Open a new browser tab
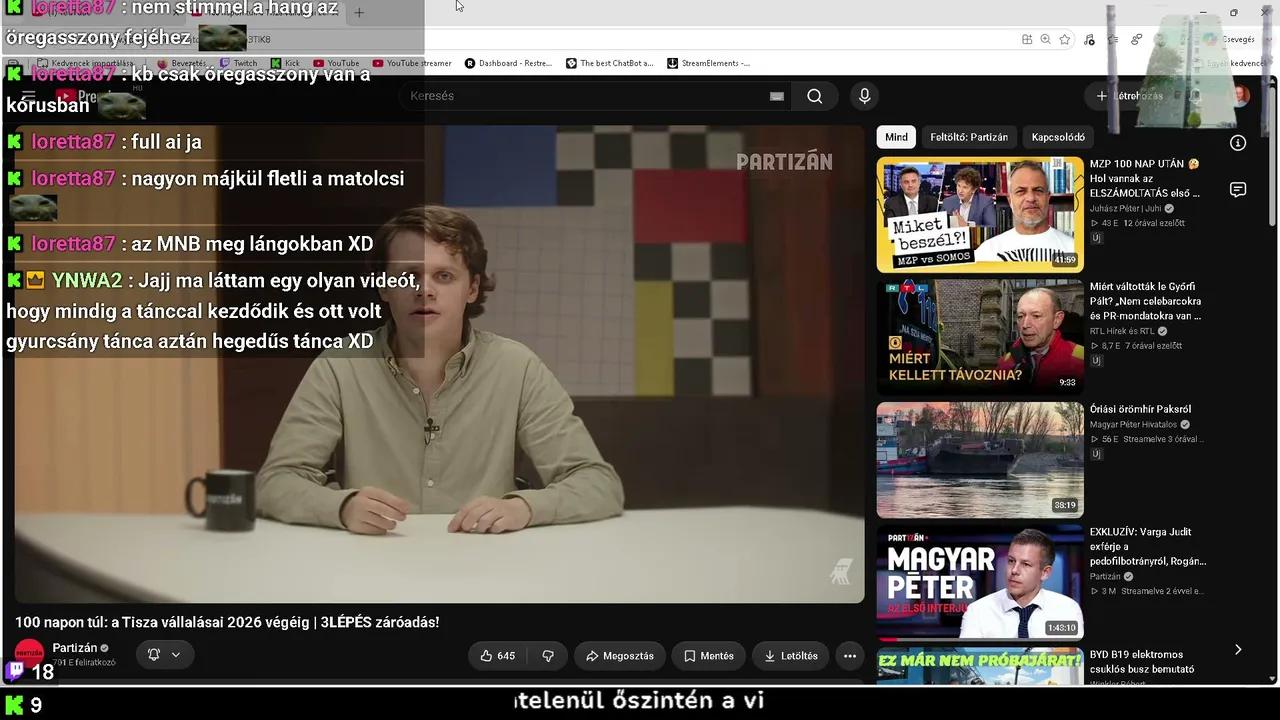This screenshot has height=720, width=1280. tap(359, 13)
